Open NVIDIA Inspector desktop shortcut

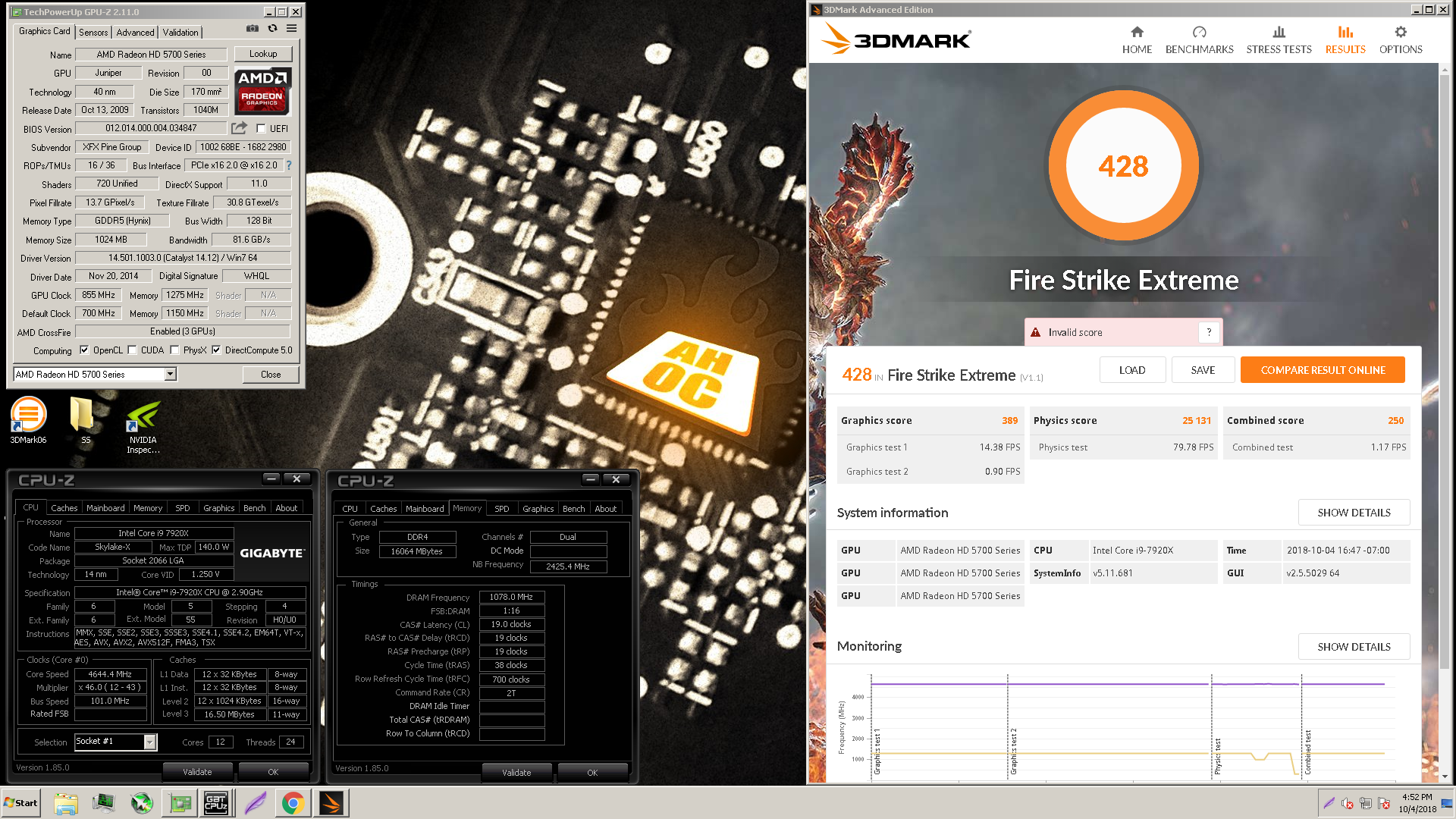click(143, 427)
